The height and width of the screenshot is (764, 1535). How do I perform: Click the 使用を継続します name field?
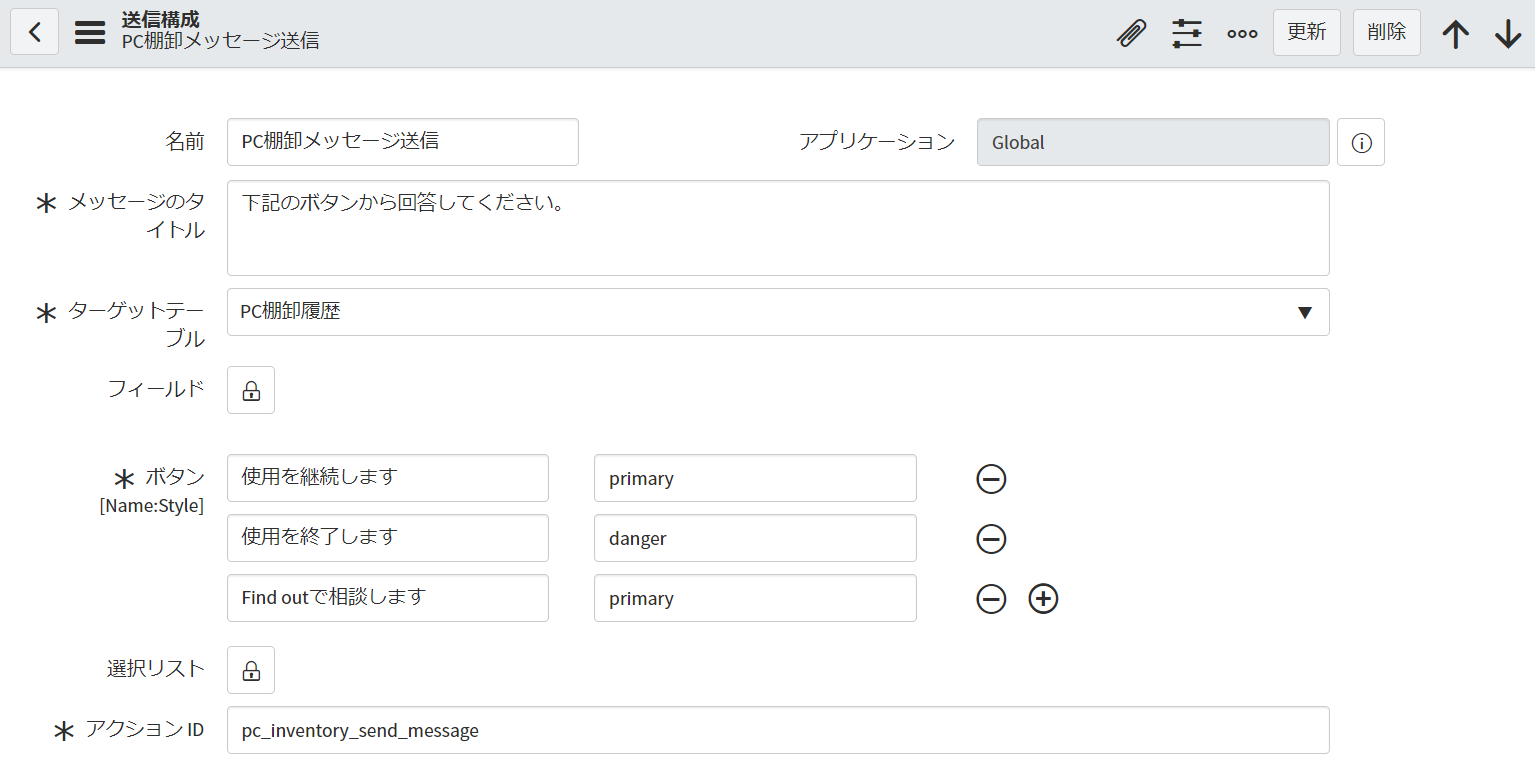[x=388, y=478]
